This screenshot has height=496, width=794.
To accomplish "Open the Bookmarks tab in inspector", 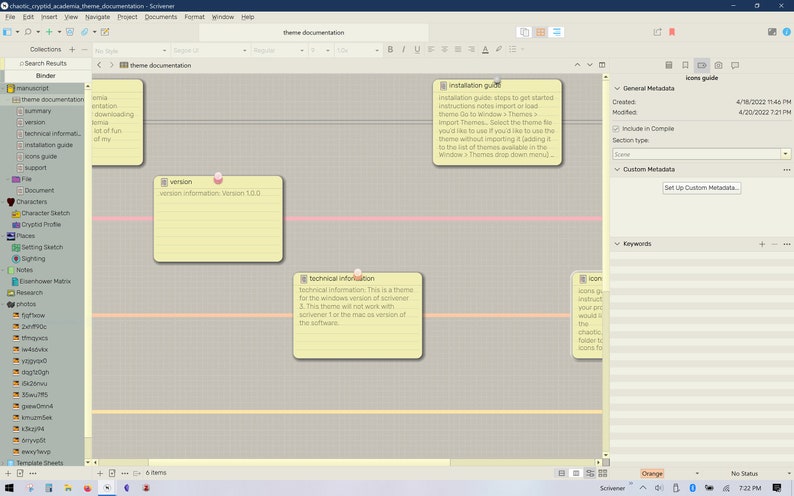I will point(685,65).
